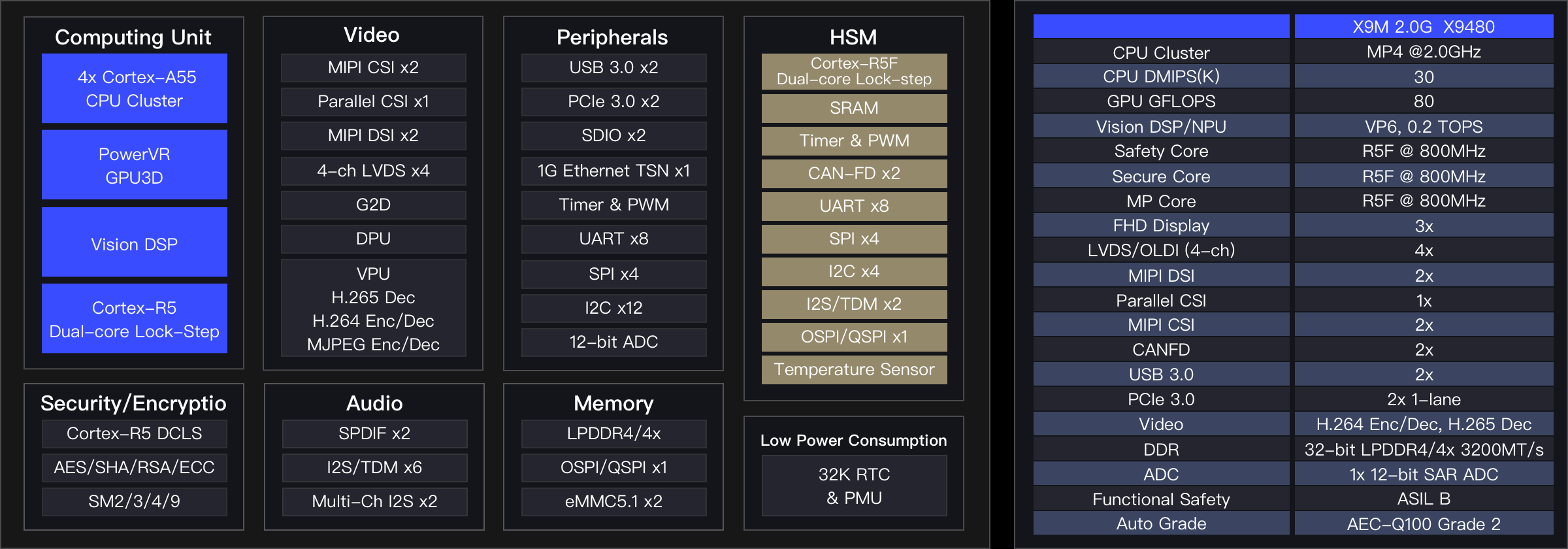Click the CPU DMIPS(K) row label
This screenshot has width=1568, height=549.
pos(1161,76)
